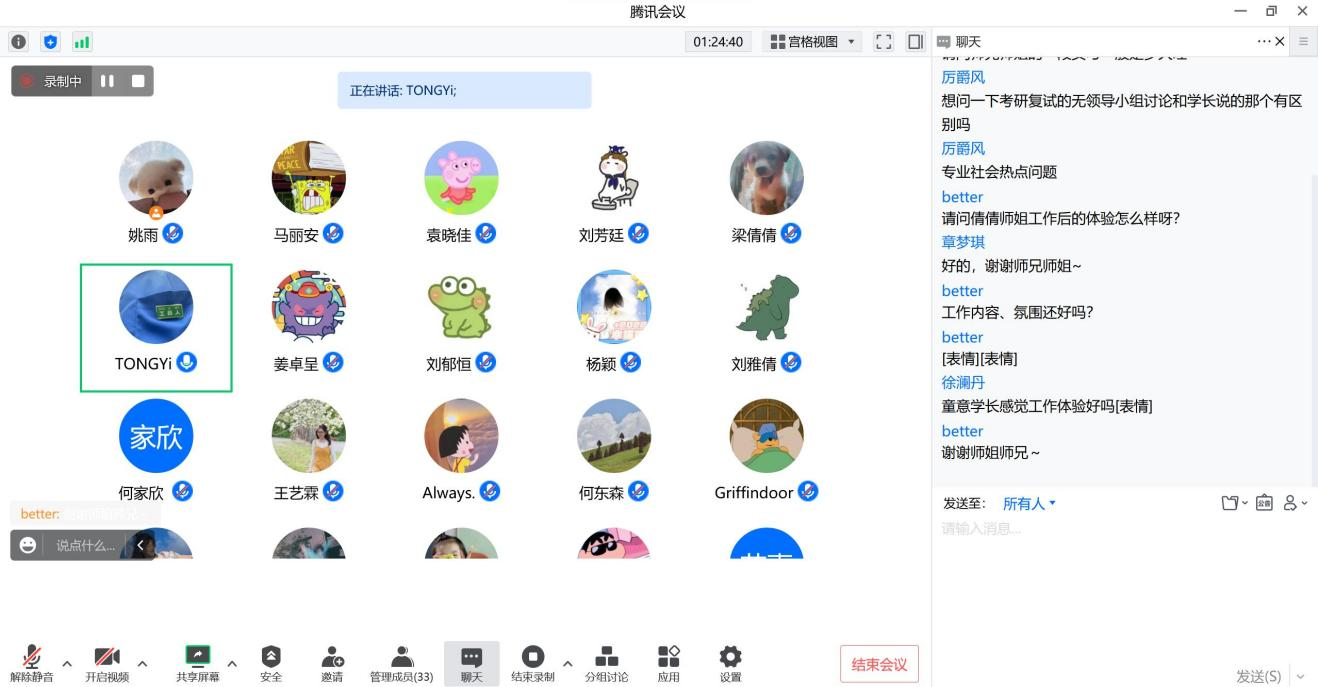
Task: Open Settings (设置) gear icon
Action: pos(731,662)
